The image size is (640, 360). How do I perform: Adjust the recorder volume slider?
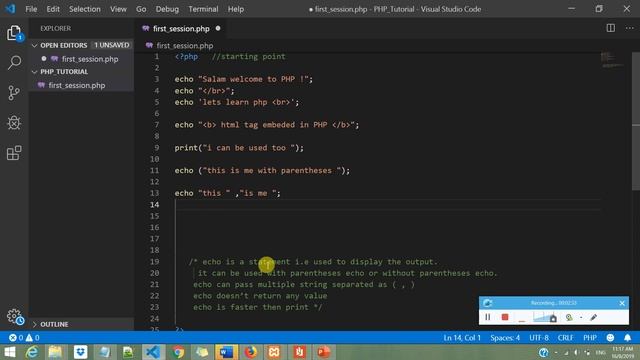point(544,317)
